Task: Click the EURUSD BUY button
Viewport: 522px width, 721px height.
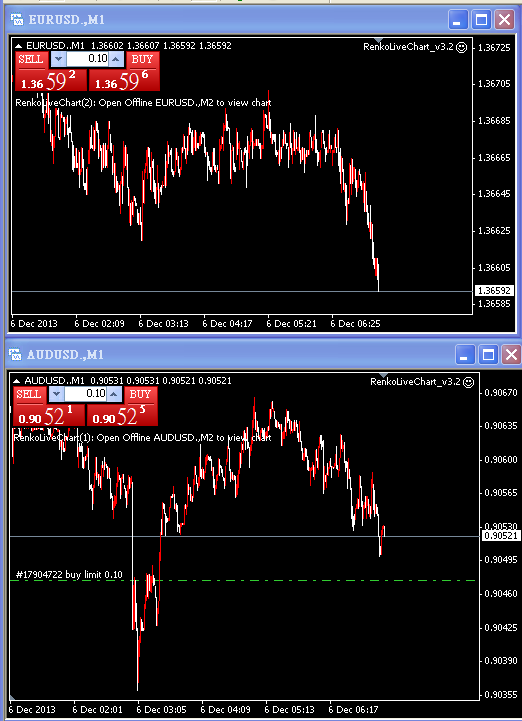Action: pyautogui.click(x=142, y=59)
